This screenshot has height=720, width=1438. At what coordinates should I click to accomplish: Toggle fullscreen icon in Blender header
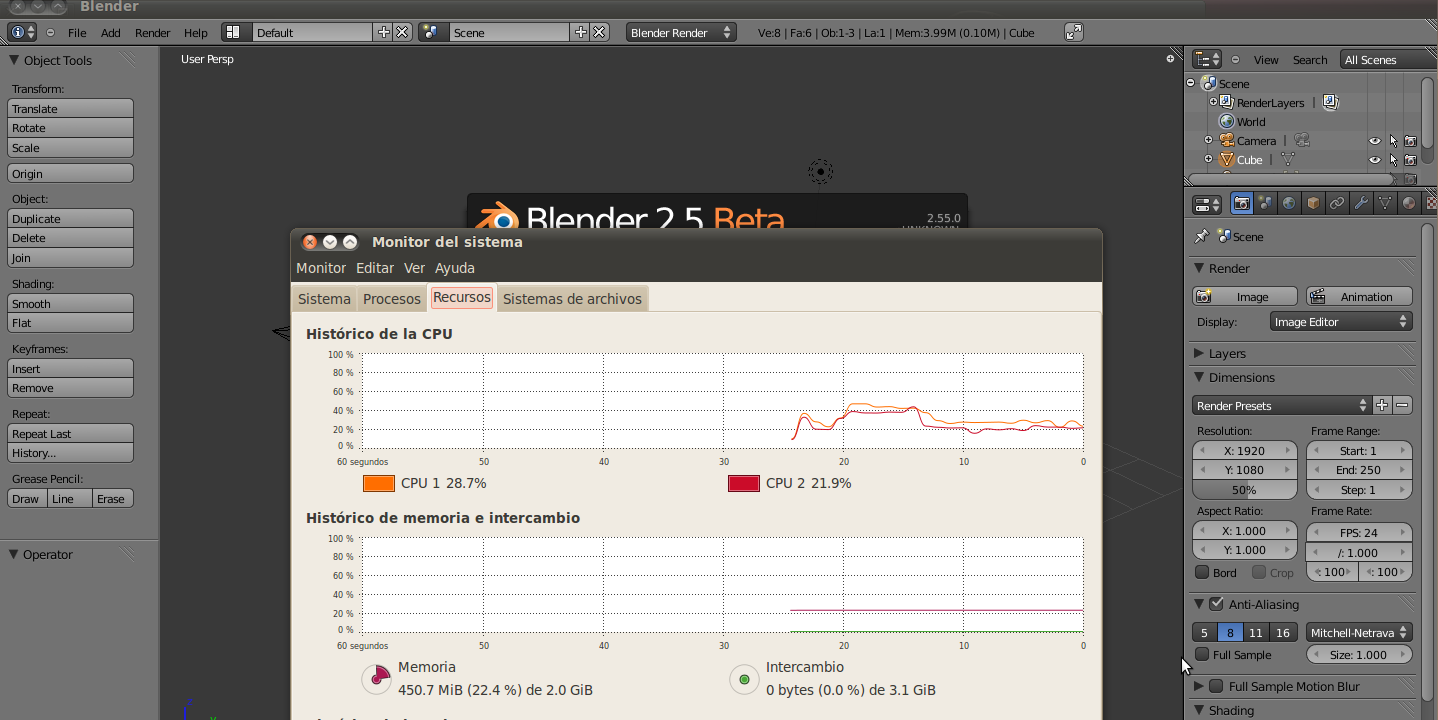pos(1073,32)
